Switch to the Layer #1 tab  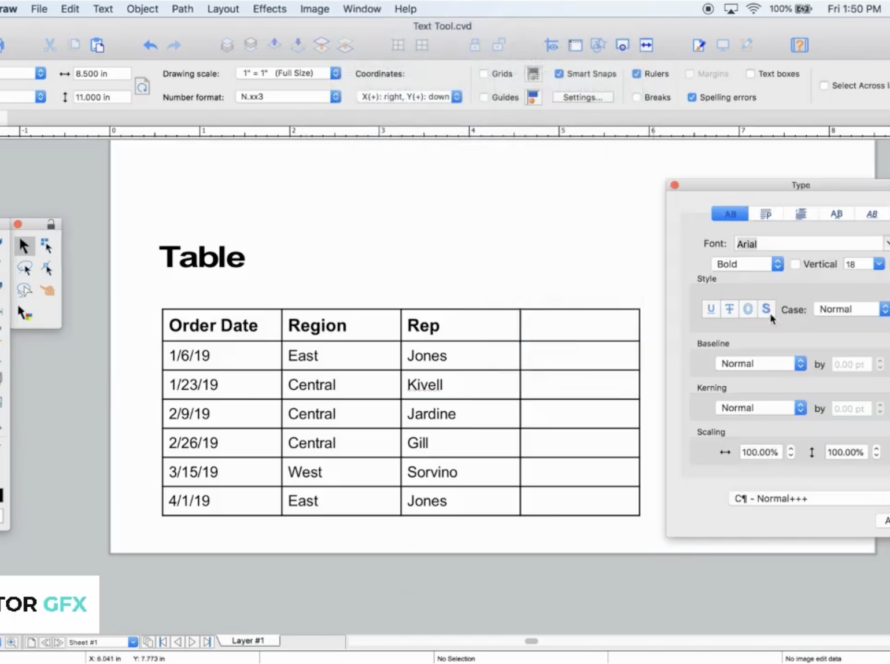pos(248,641)
